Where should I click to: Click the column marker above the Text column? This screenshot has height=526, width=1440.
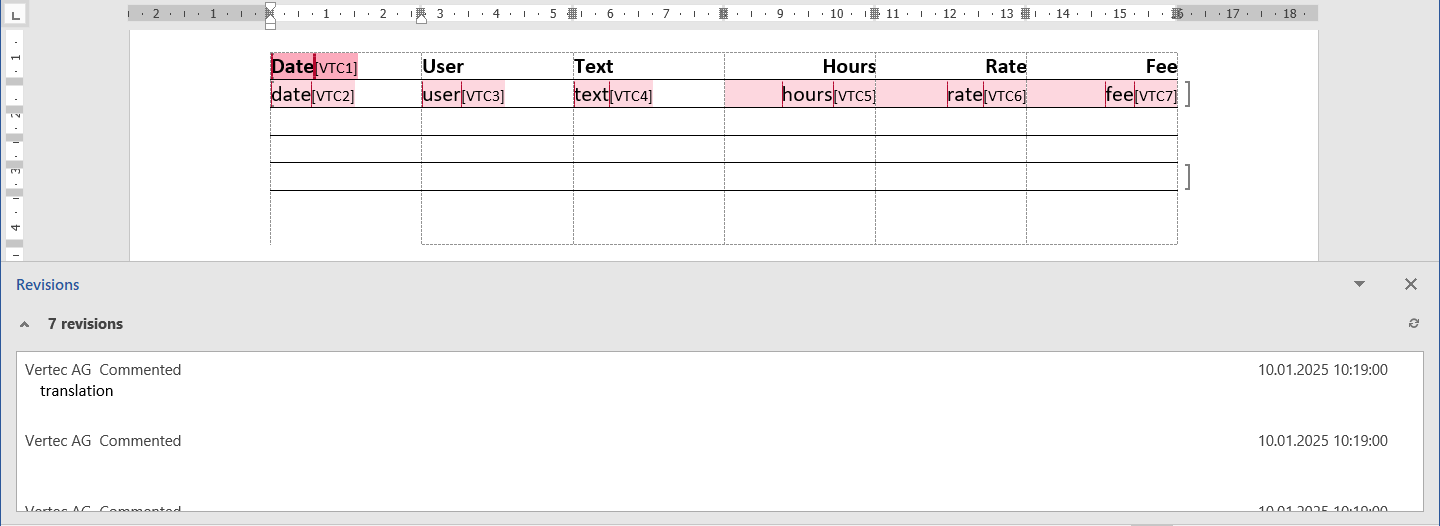572,14
